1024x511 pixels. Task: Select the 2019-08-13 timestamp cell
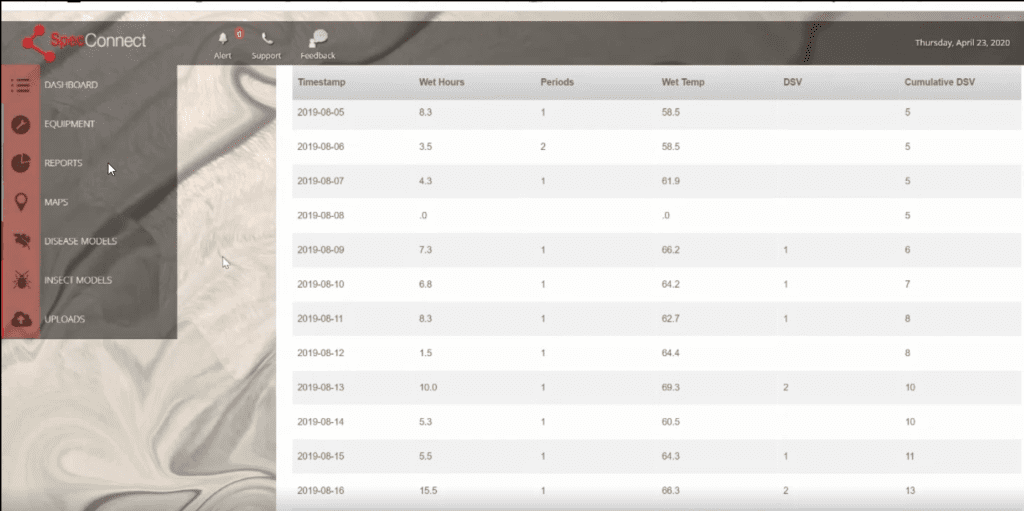click(321, 387)
